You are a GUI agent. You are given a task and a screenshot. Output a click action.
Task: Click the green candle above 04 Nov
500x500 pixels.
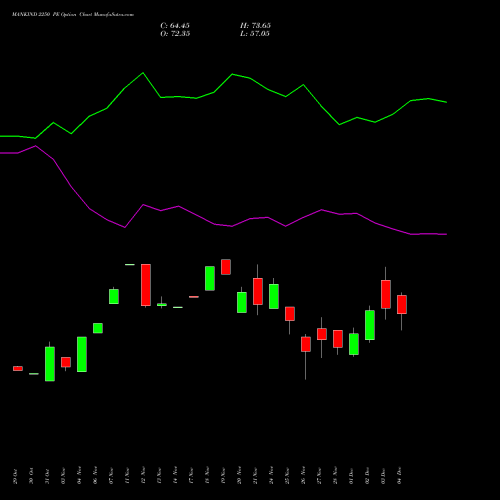pos(82,354)
